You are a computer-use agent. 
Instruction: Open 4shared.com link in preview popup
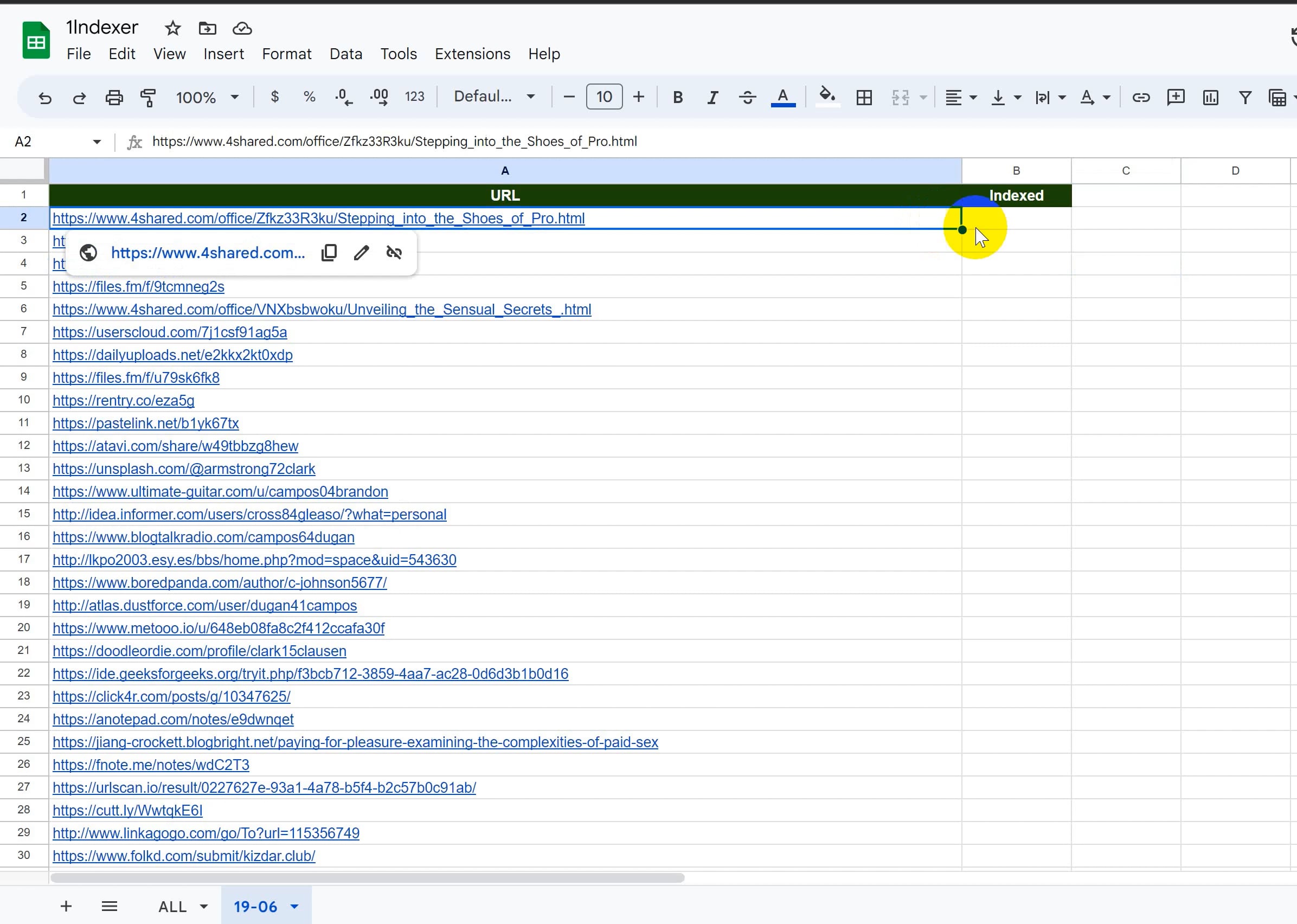[208, 253]
